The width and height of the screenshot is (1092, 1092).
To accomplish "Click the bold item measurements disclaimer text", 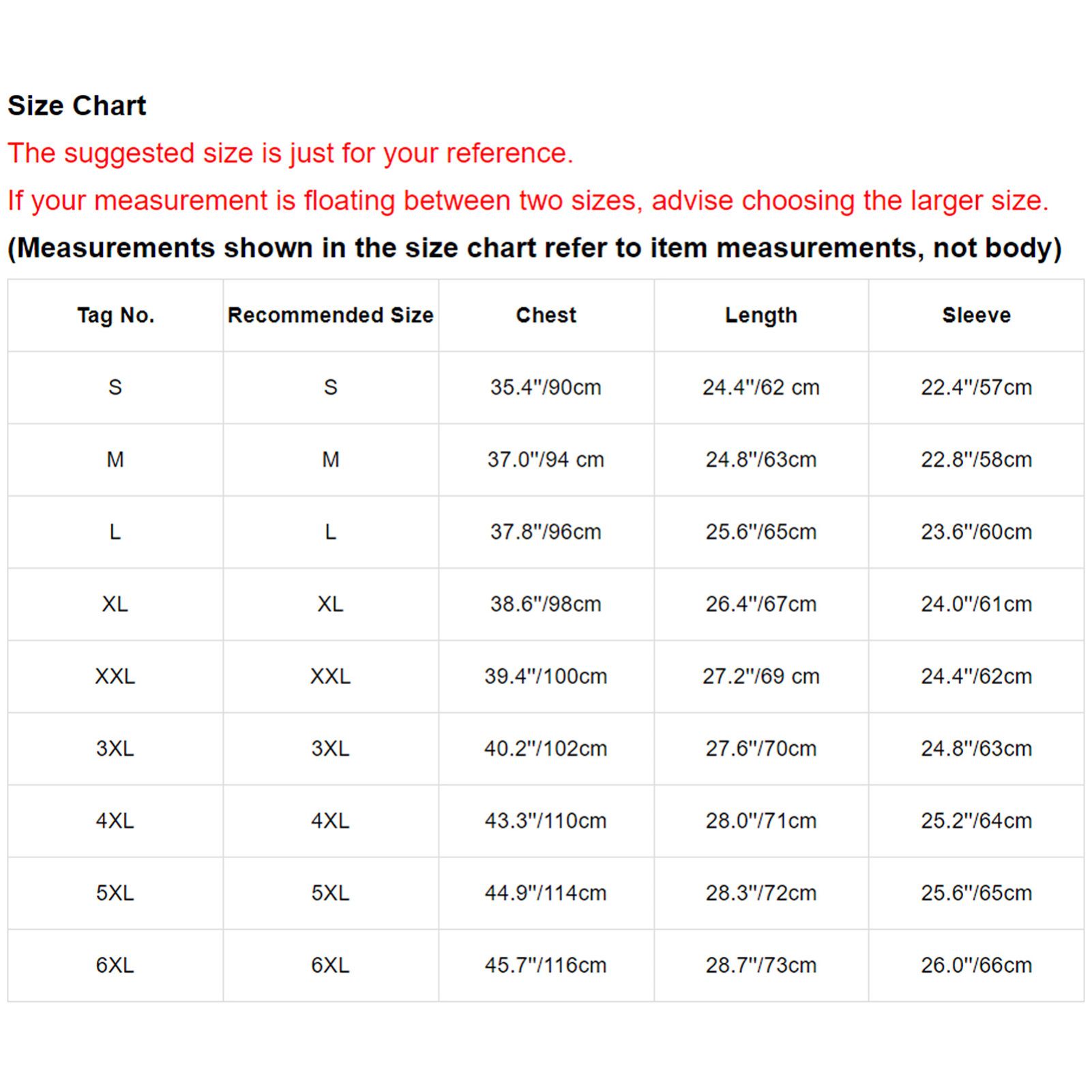I will click(534, 248).
